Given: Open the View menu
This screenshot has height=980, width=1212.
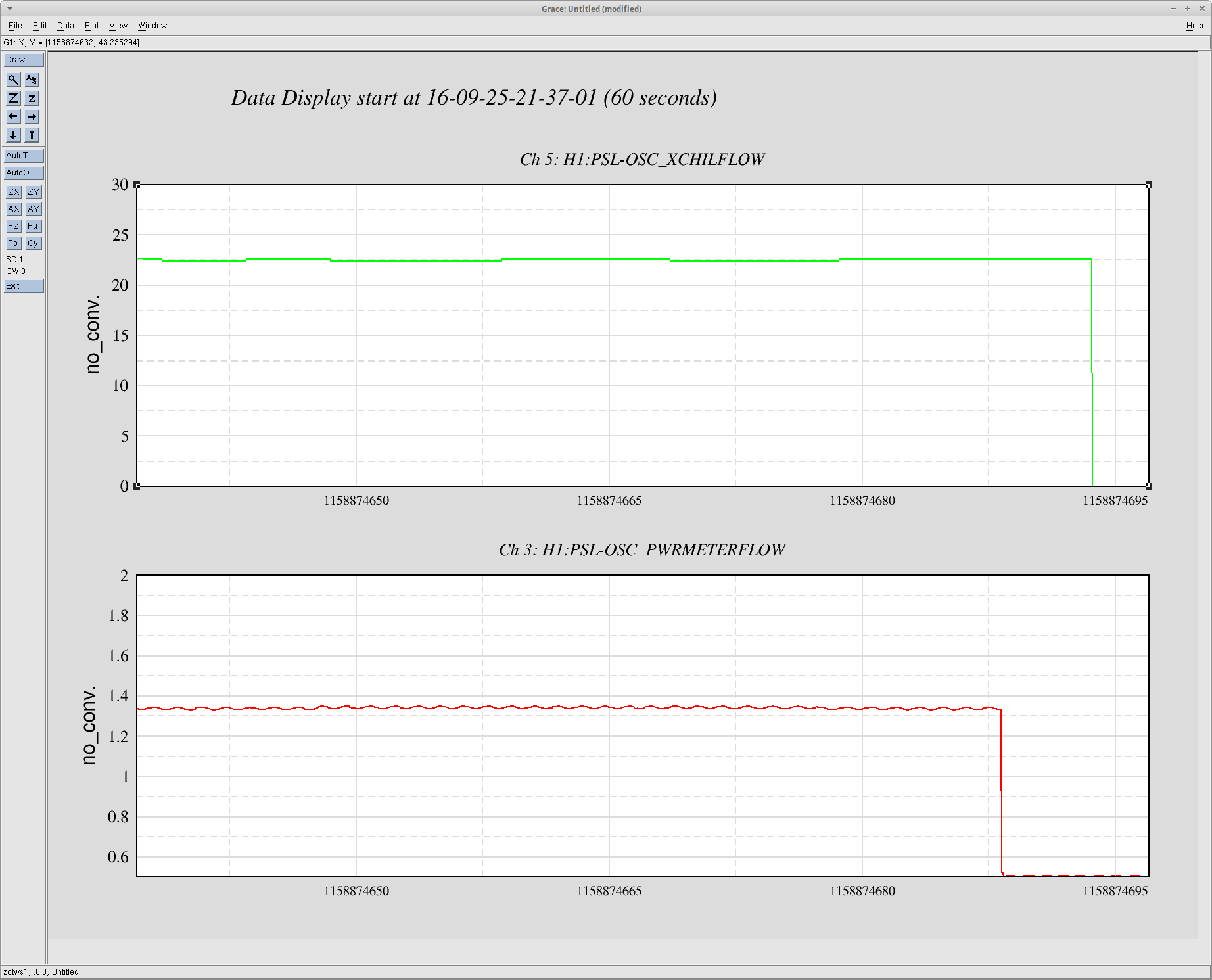Looking at the screenshot, I should [118, 26].
